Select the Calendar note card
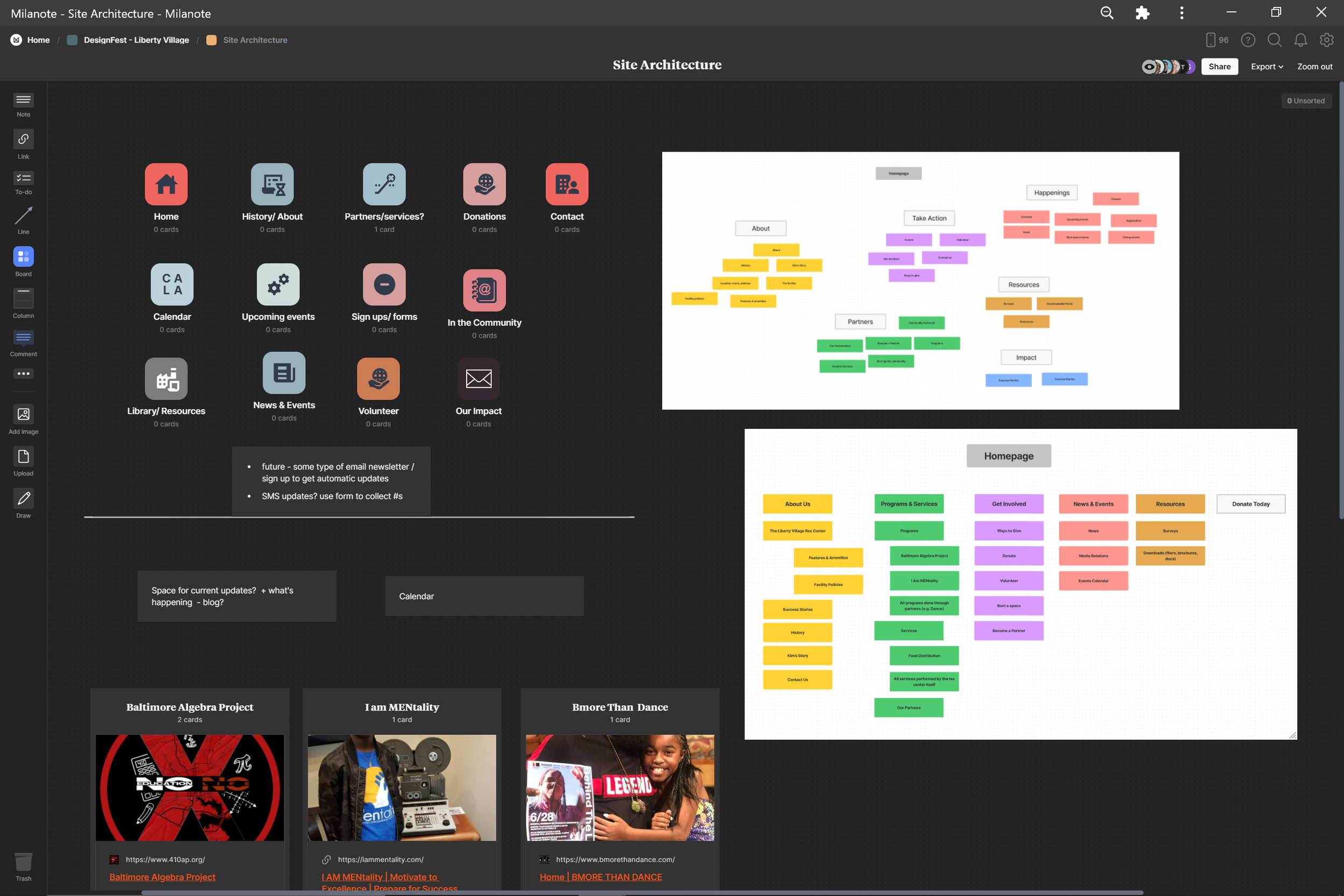 coord(484,596)
